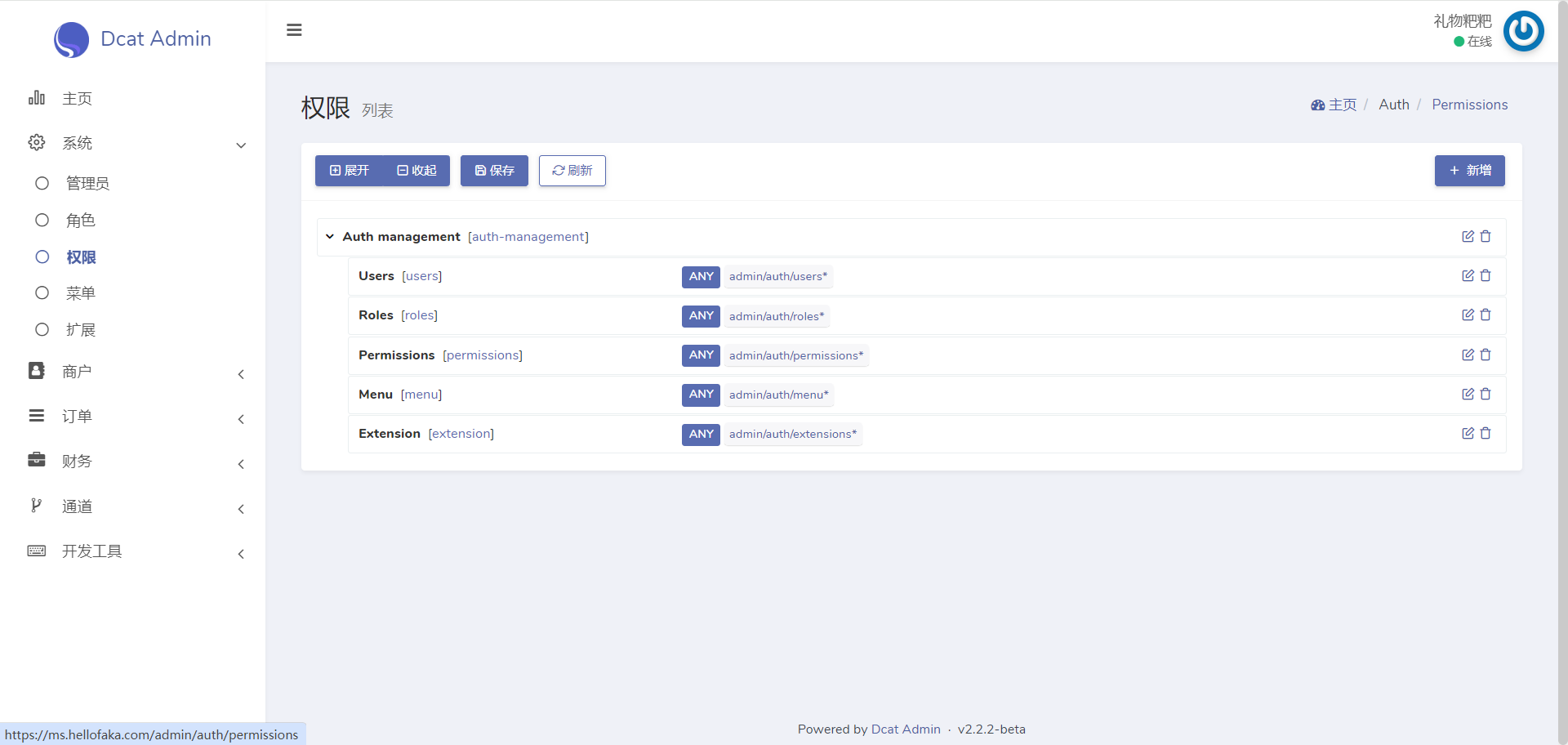Click the Dcat Admin brand title
This screenshot has height=745, width=1568.
point(156,38)
